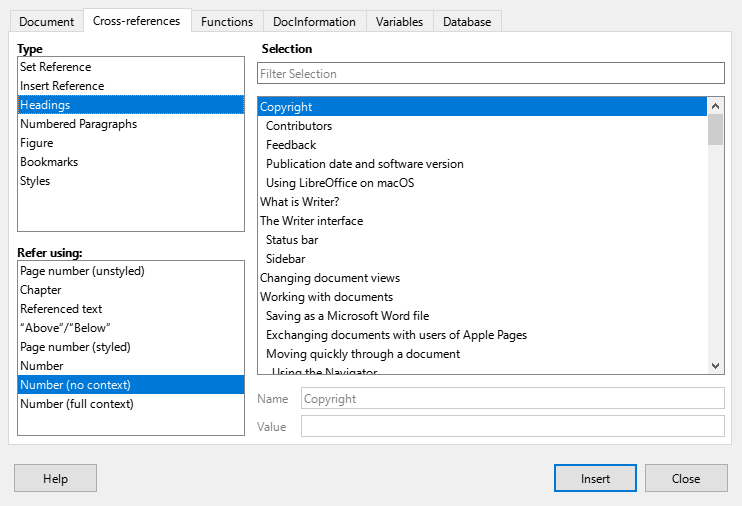Close the Fields dialog
This screenshot has width=742, height=506.
point(686,478)
